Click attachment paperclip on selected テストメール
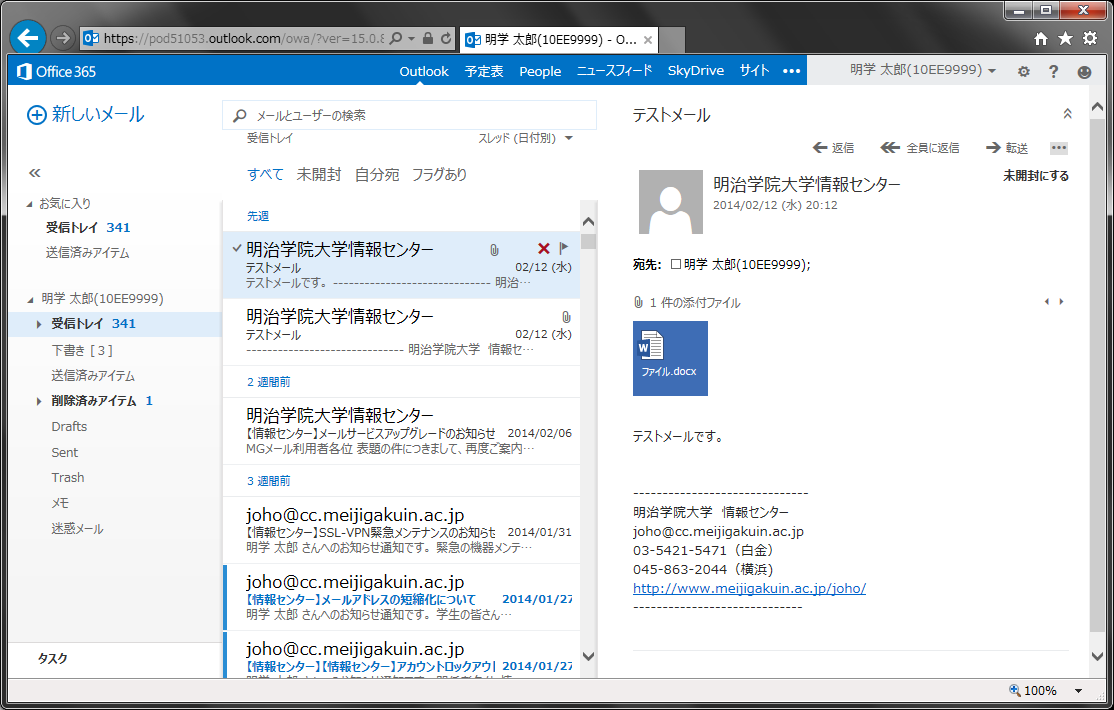 [x=494, y=249]
